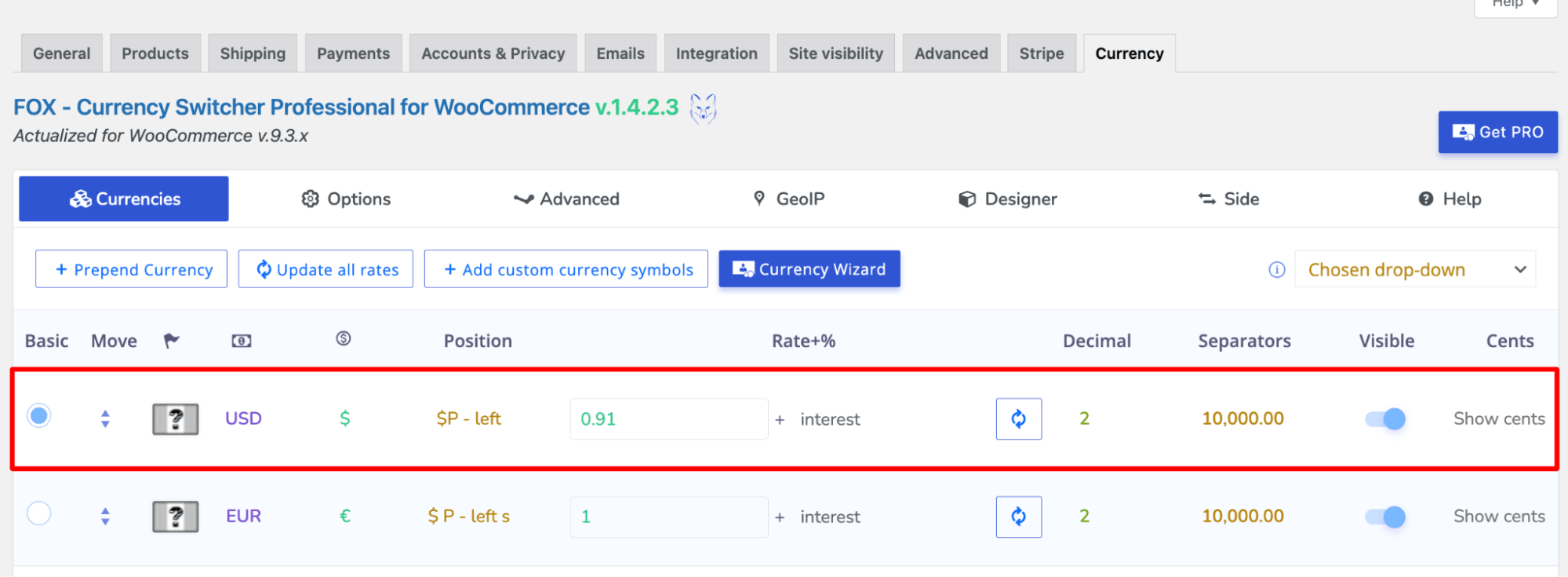
Task: Switch to the GeoIP tab
Action: [788, 199]
